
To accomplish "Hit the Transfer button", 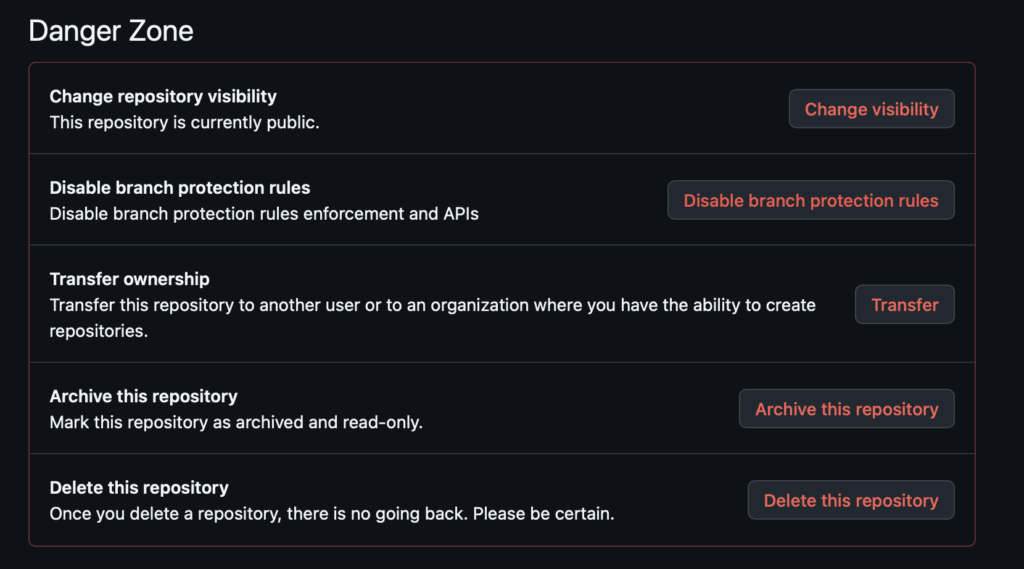I will coord(904,305).
